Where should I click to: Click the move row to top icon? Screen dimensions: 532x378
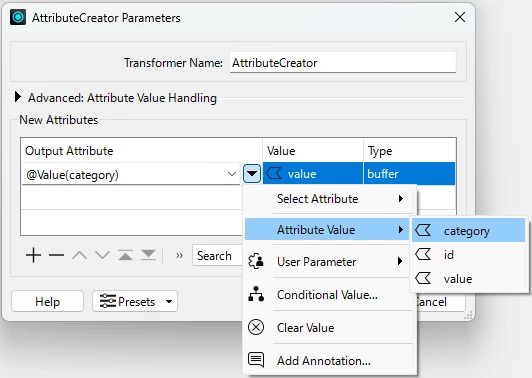[125, 255]
